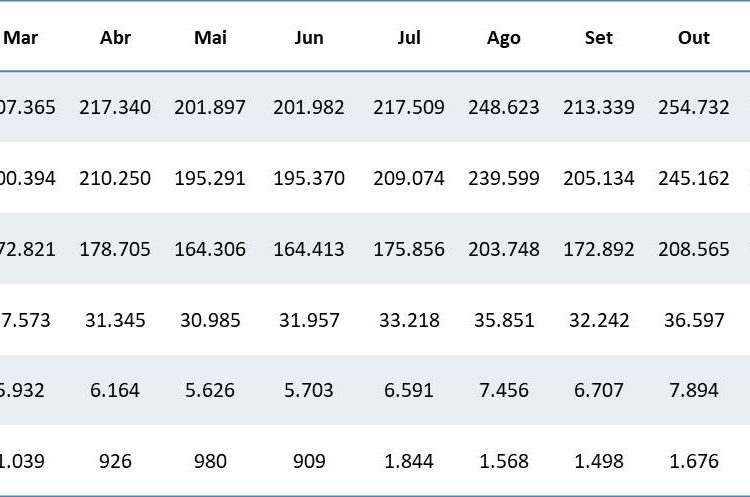The height and width of the screenshot is (497, 750).
Task: Select the cell showing 254.732
Action: pos(694,107)
